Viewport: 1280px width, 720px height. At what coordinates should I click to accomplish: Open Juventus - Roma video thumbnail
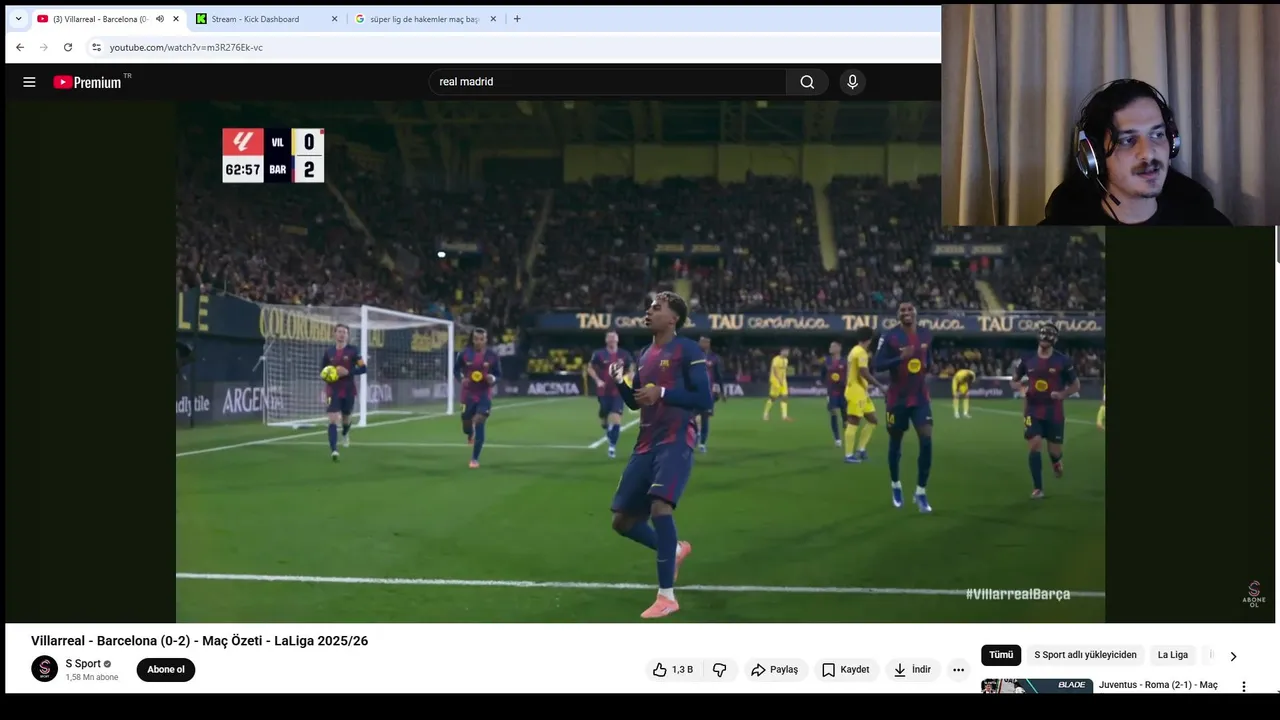pyautogui.click(x=1037, y=686)
